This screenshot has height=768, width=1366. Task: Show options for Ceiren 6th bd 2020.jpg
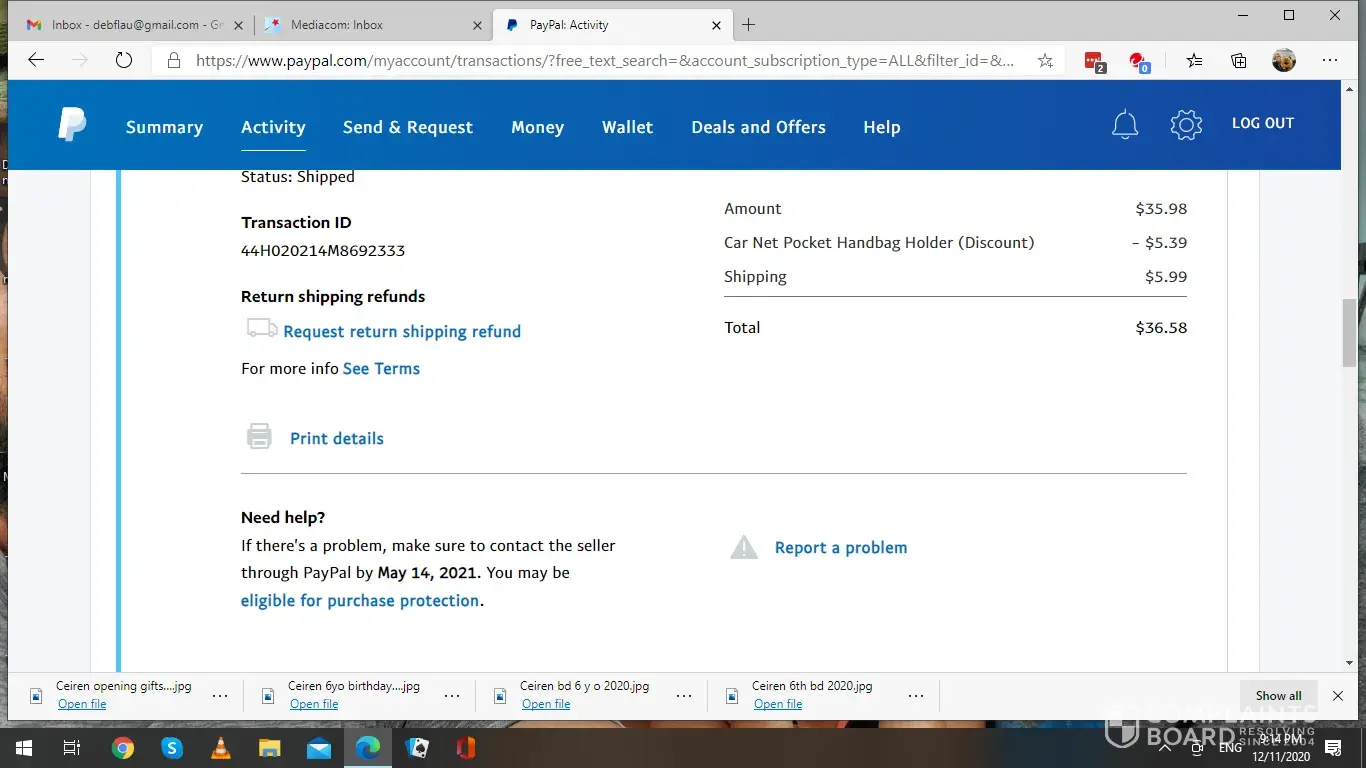pos(916,696)
